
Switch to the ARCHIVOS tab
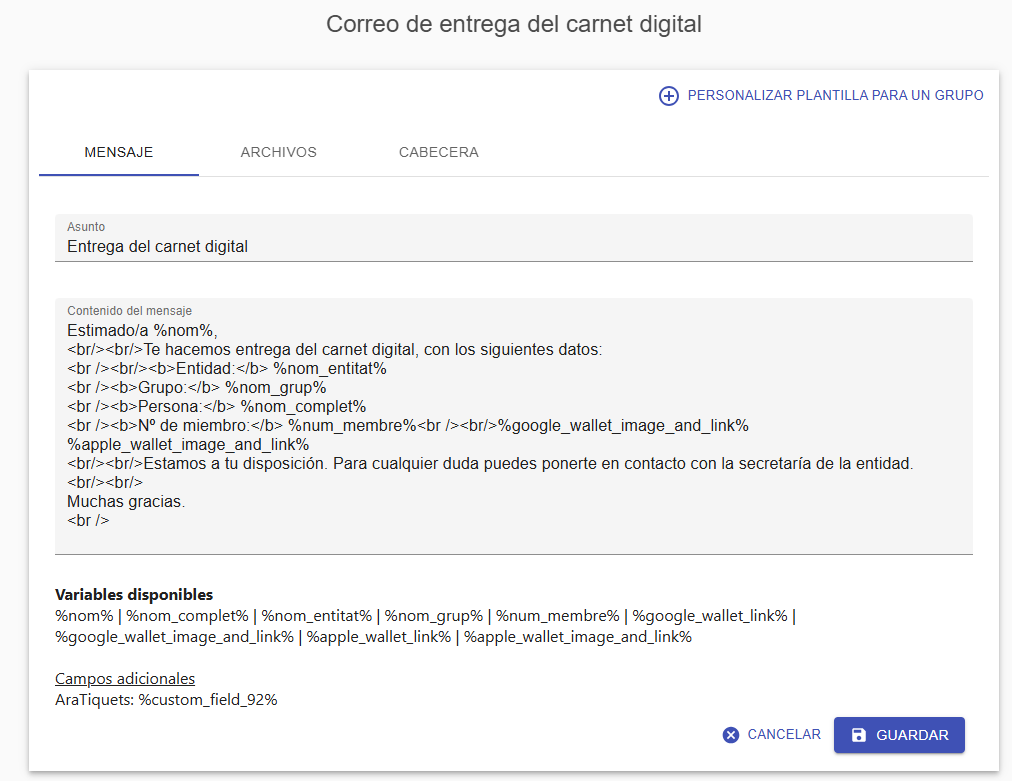coord(279,152)
